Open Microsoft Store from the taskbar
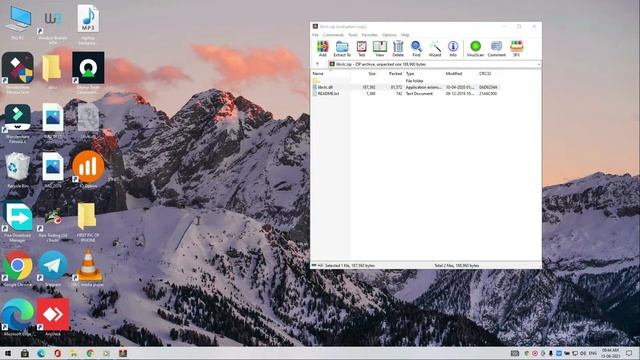Image resolution: width=640 pixels, height=360 pixels. point(24,353)
